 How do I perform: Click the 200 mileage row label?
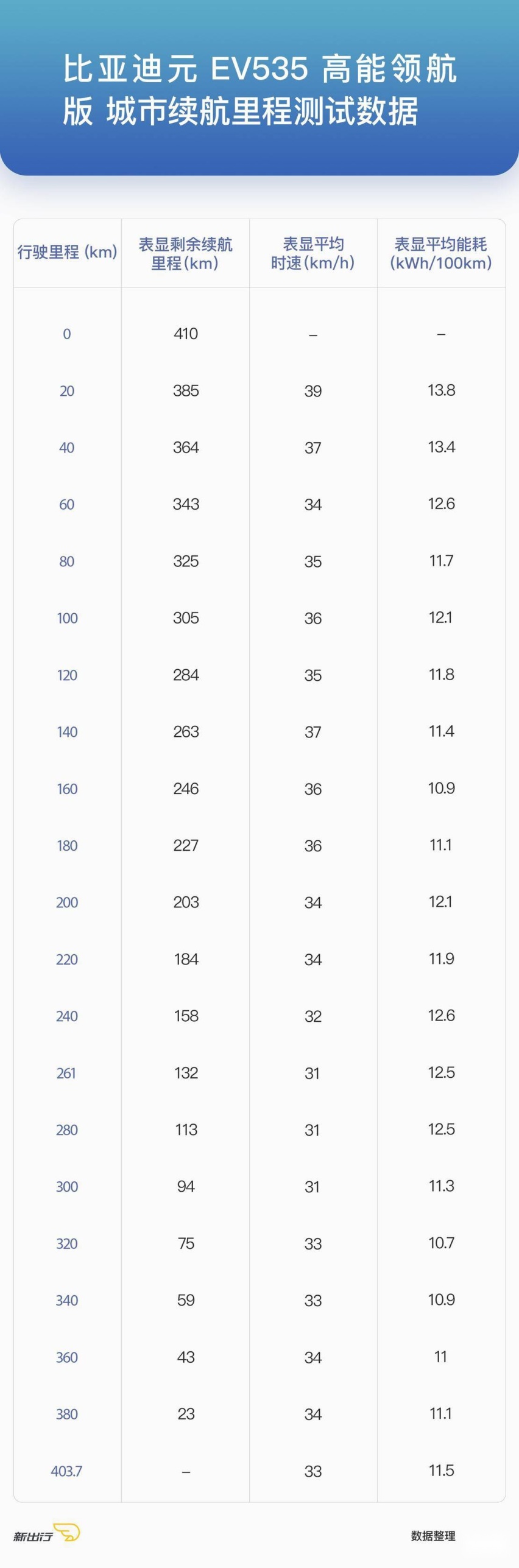click(67, 902)
